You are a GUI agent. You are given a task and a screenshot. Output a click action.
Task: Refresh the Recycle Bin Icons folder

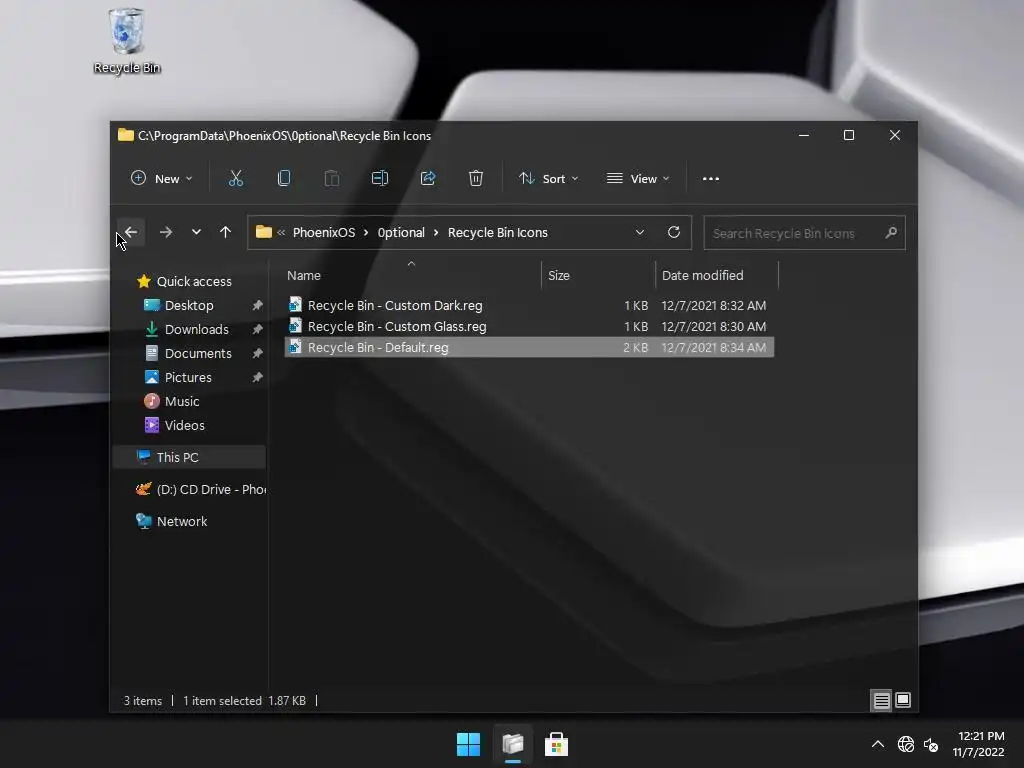point(674,232)
